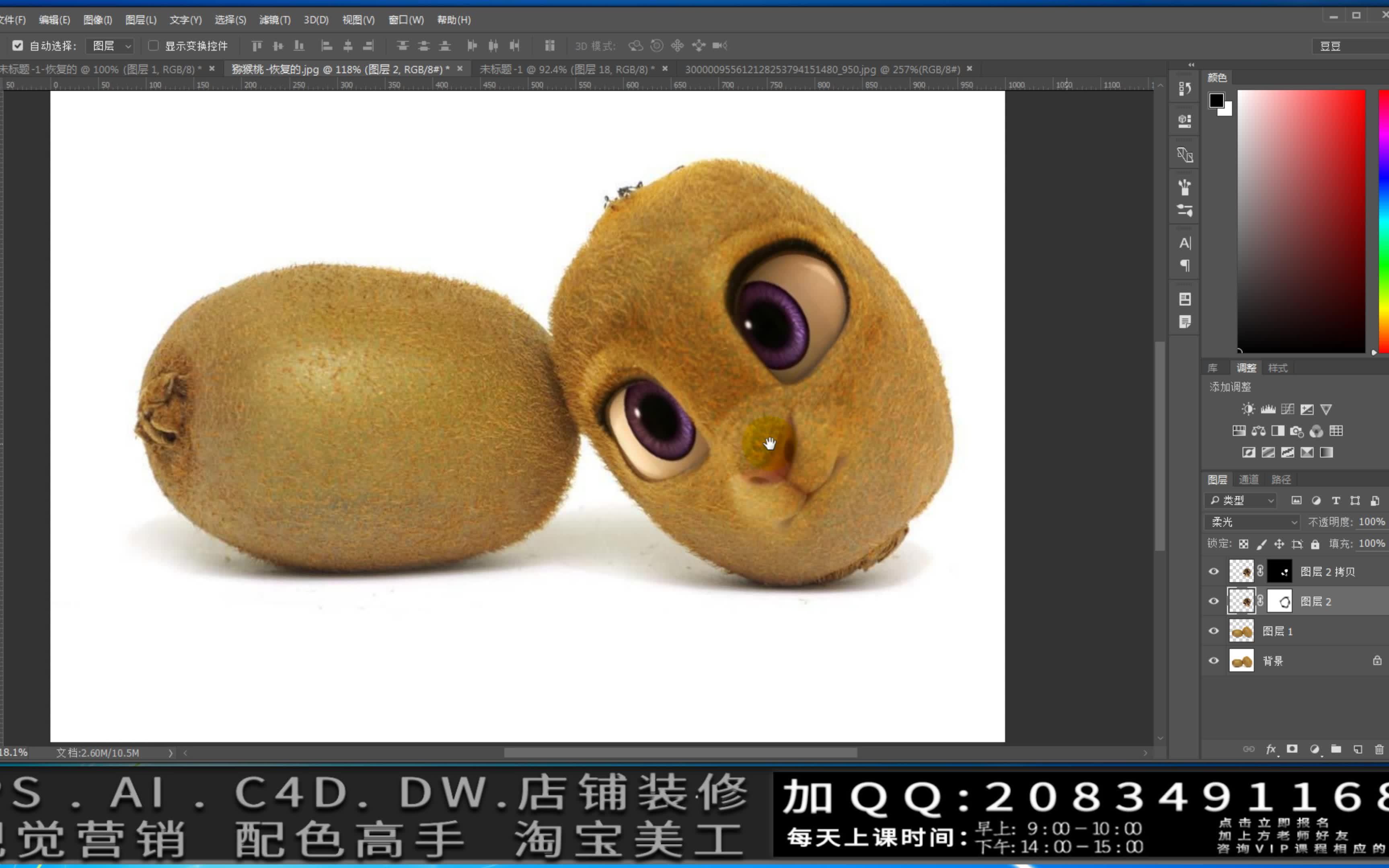
Task: Hide the 图层 2 拷贝 layer
Action: click(x=1213, y=571)
